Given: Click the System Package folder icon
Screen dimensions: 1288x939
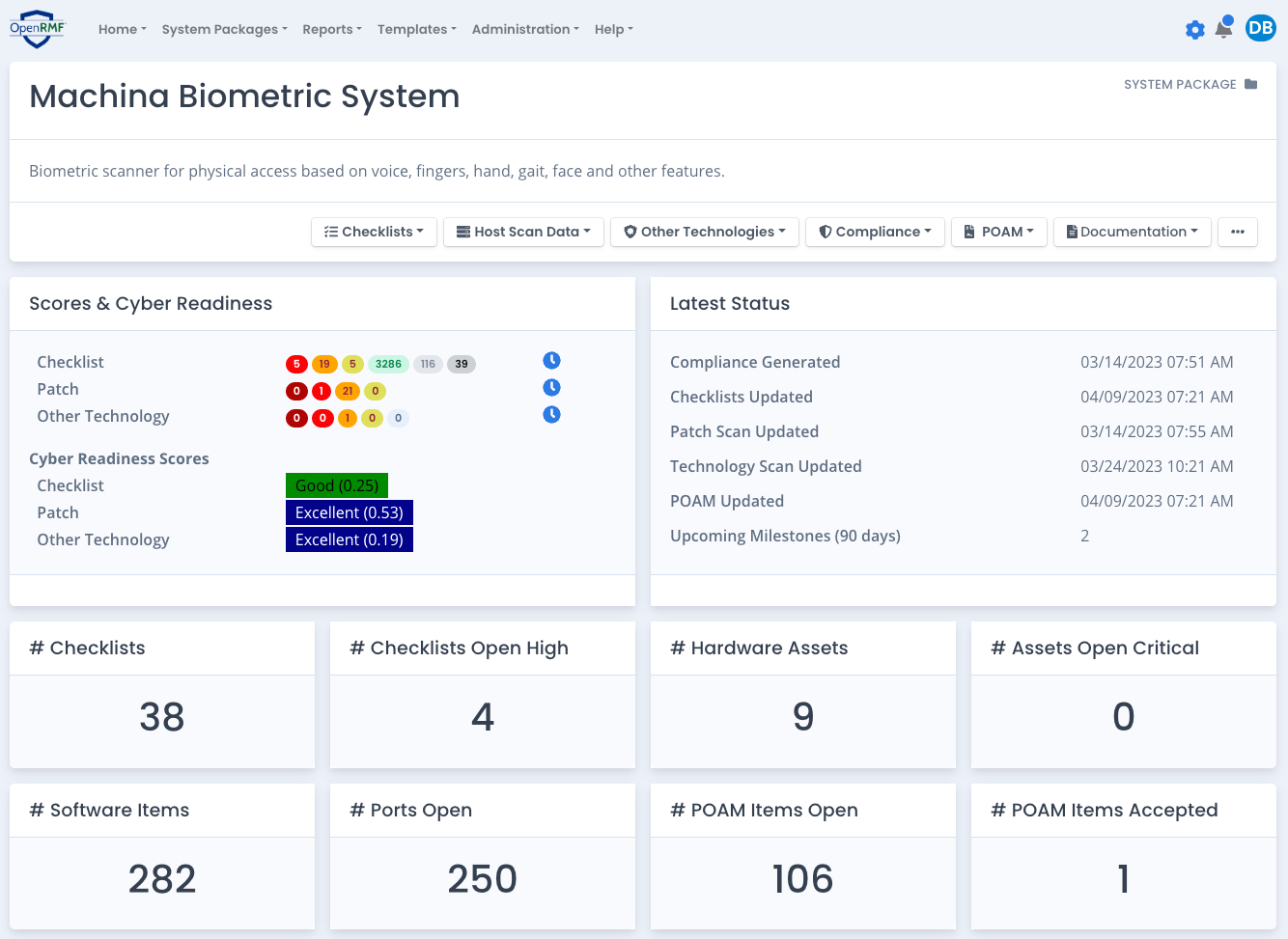Looking at the screenshot, I should 1251,84.
